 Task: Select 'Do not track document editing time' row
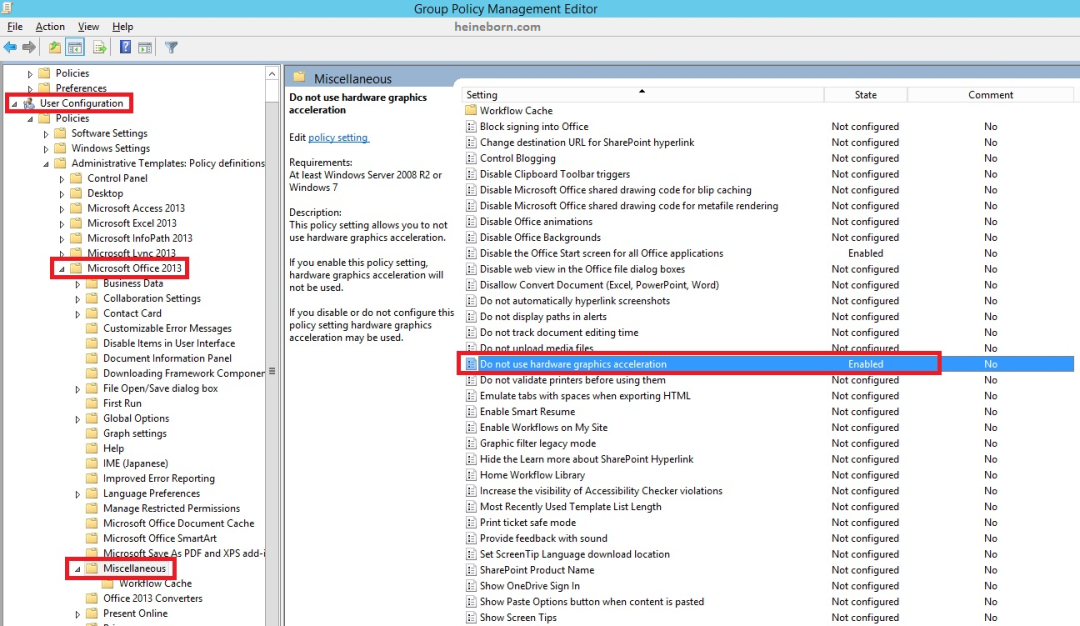(769, 332)
